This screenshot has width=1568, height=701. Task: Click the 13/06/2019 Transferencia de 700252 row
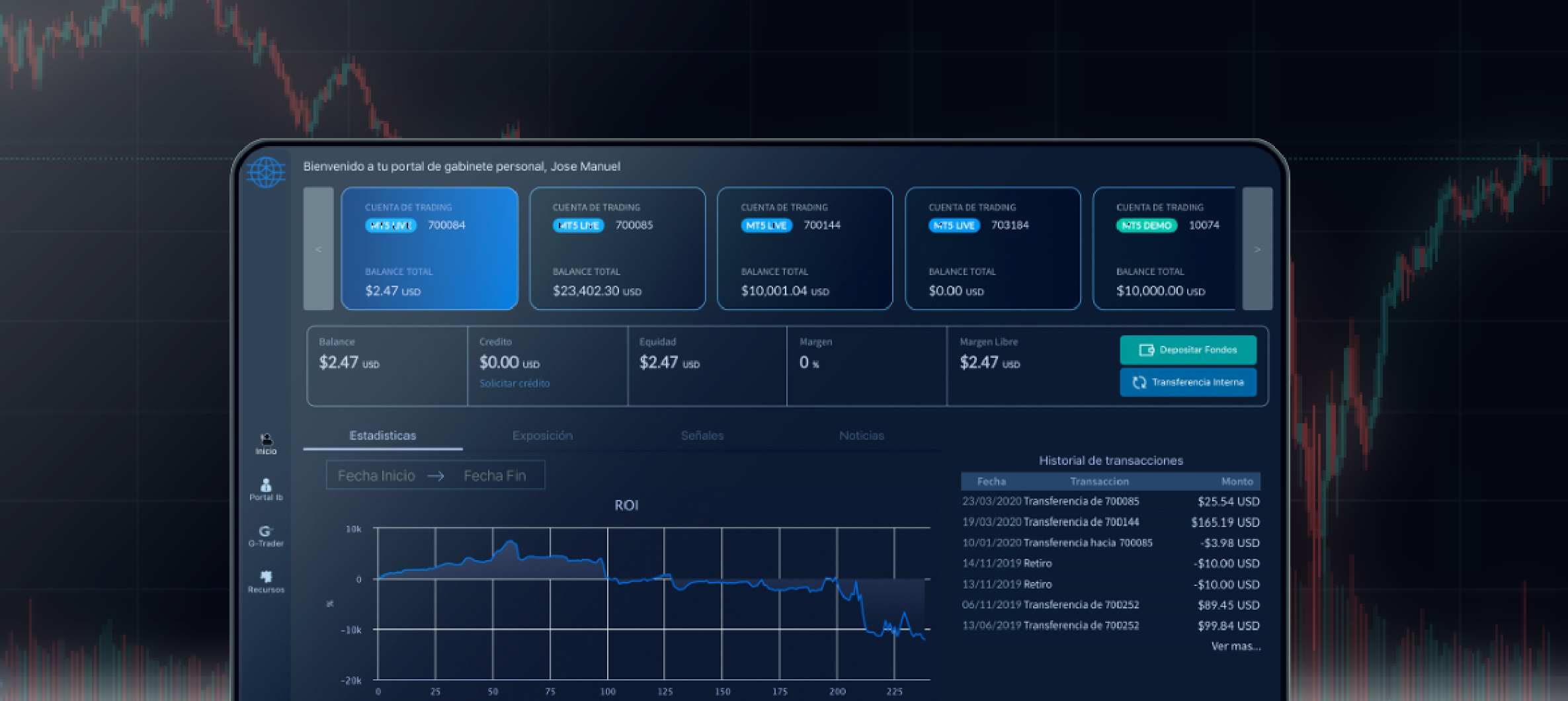click(1110, 626)
